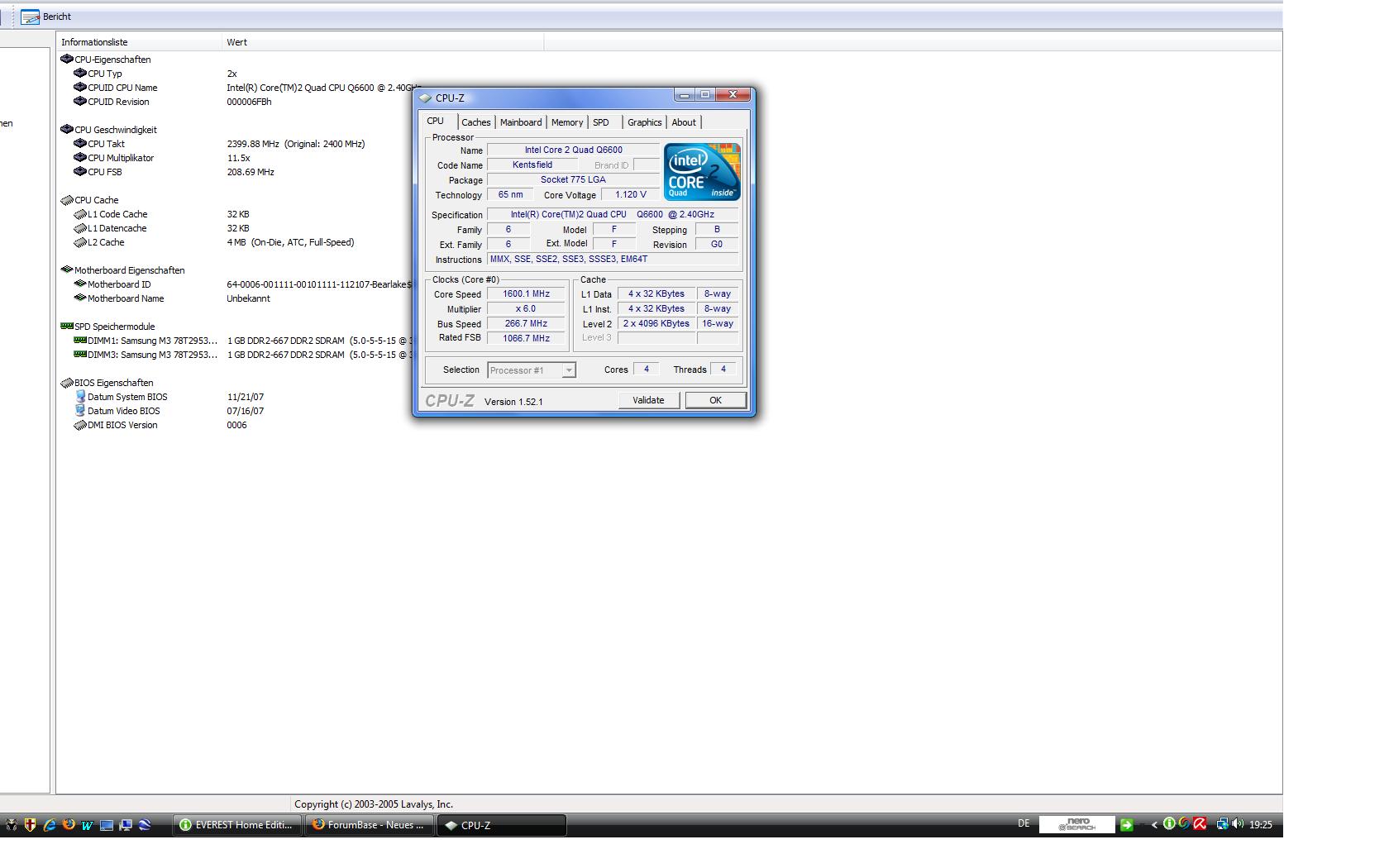Click the Core Speed value 1600.1 MHz

526,293
